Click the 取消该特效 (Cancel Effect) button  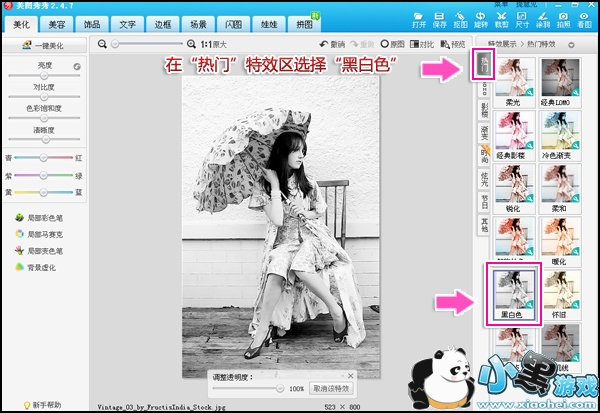coord(331,387)
